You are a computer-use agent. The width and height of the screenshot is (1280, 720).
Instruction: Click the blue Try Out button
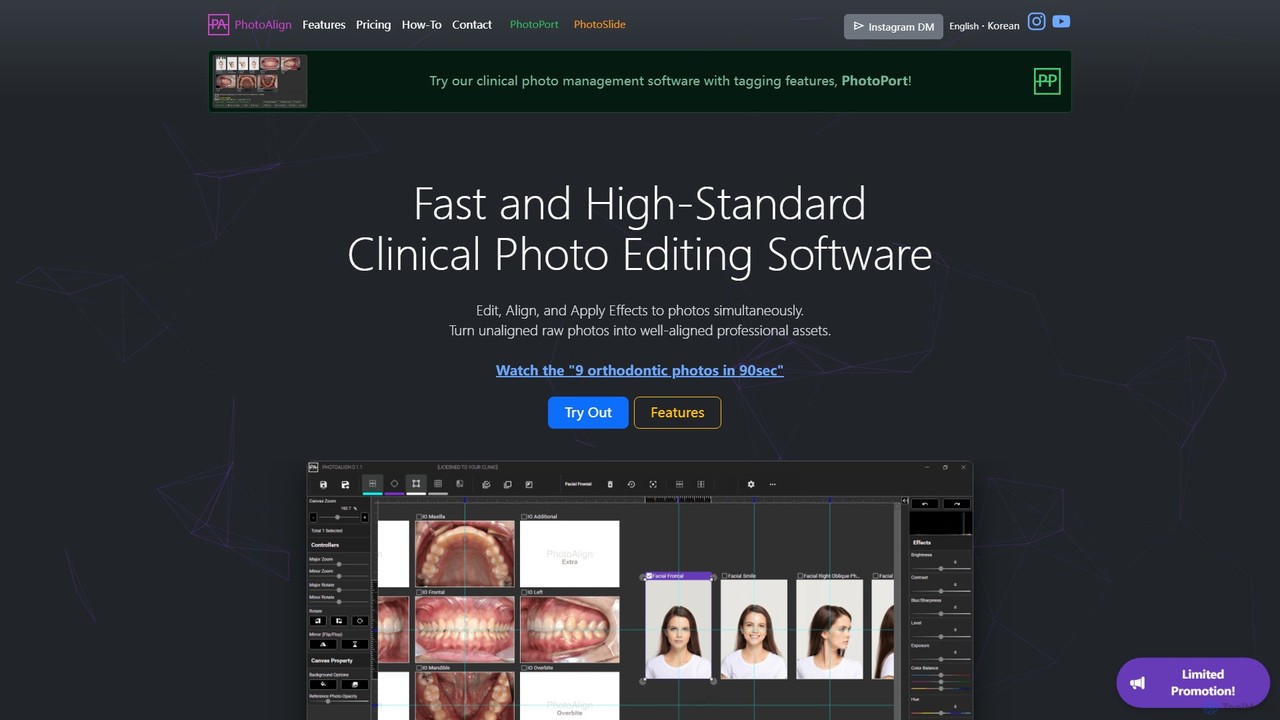(x=588, y=412)
